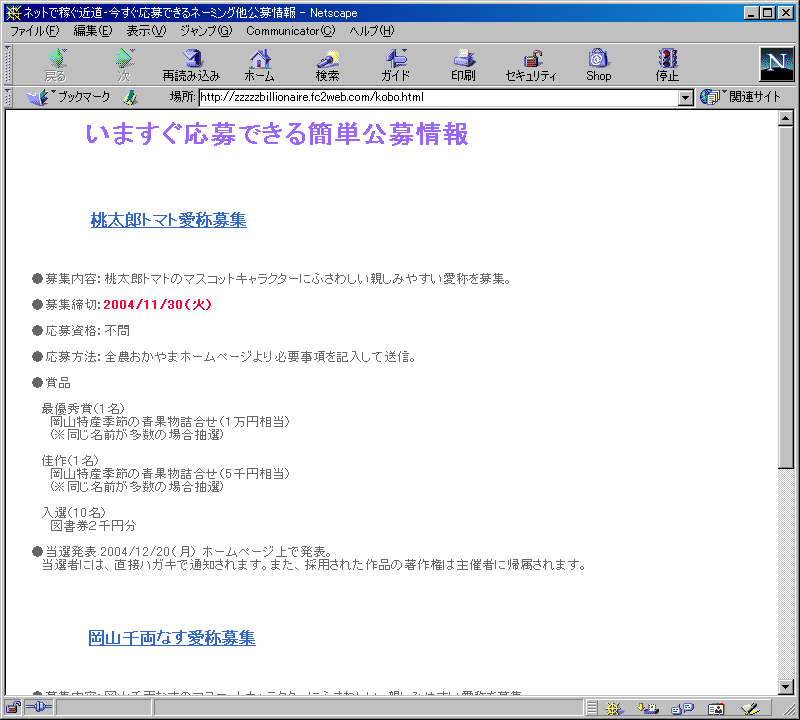This screenshot has width=800, height=720.
Task: Open Newsgroups from the component bar
Action: 682,708
